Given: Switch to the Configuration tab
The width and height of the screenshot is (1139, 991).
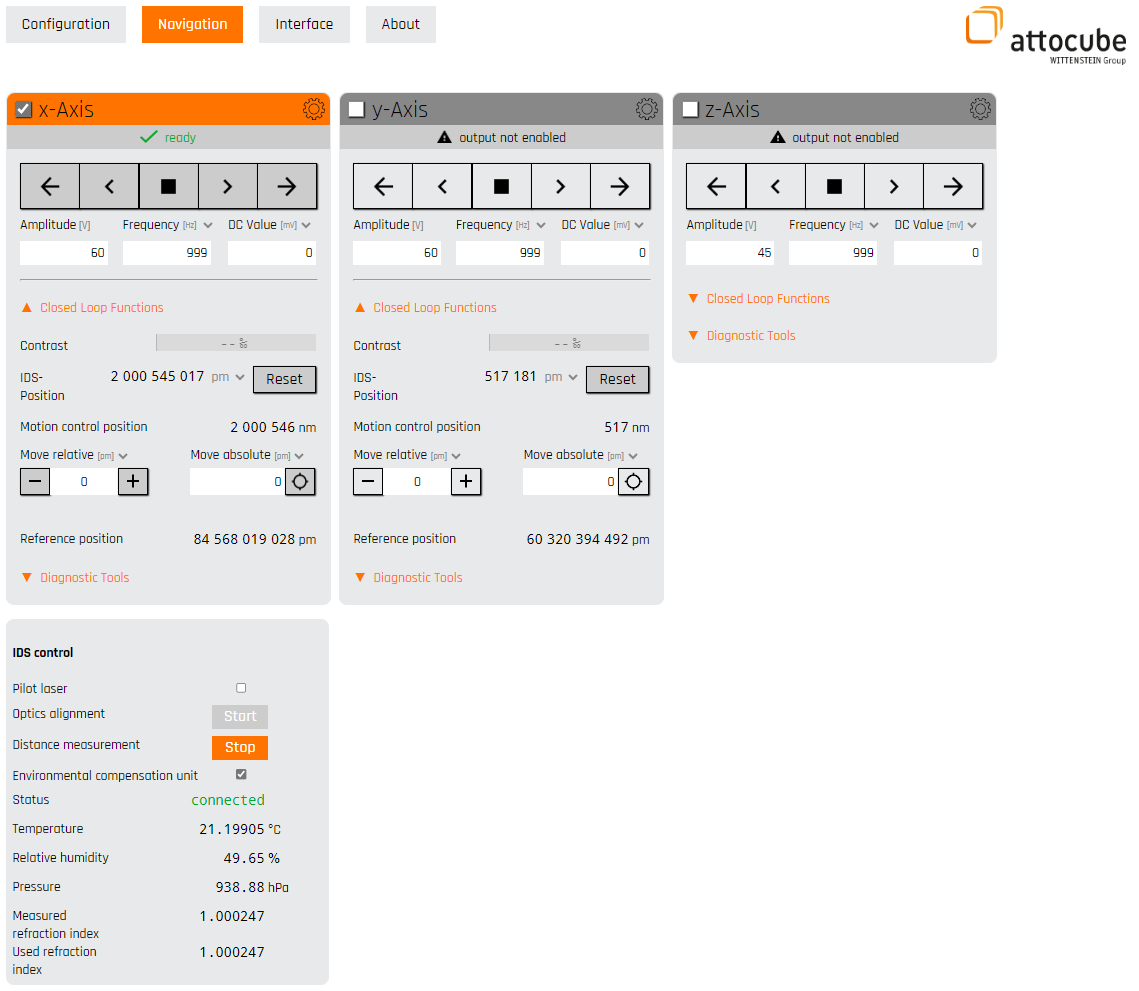Looking at the screenshot, I should pos(66,24).
